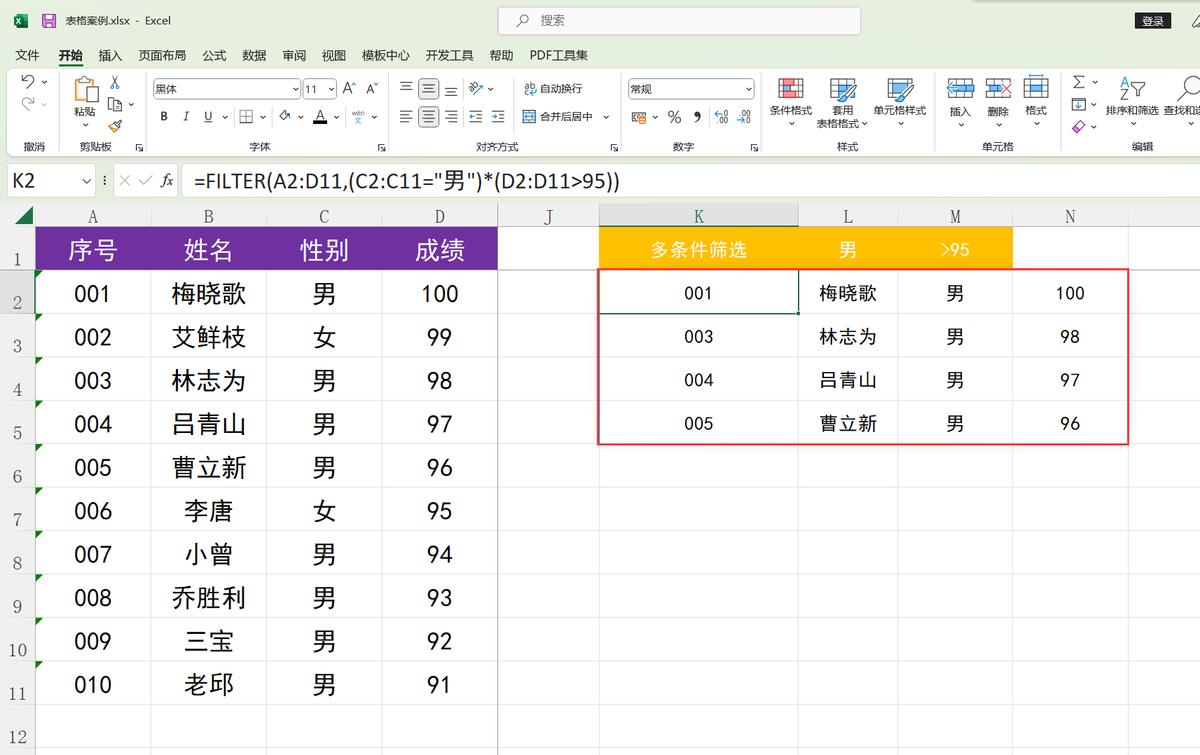Open the font color swatch picker
1200x755 pixels.
(321, 116)
